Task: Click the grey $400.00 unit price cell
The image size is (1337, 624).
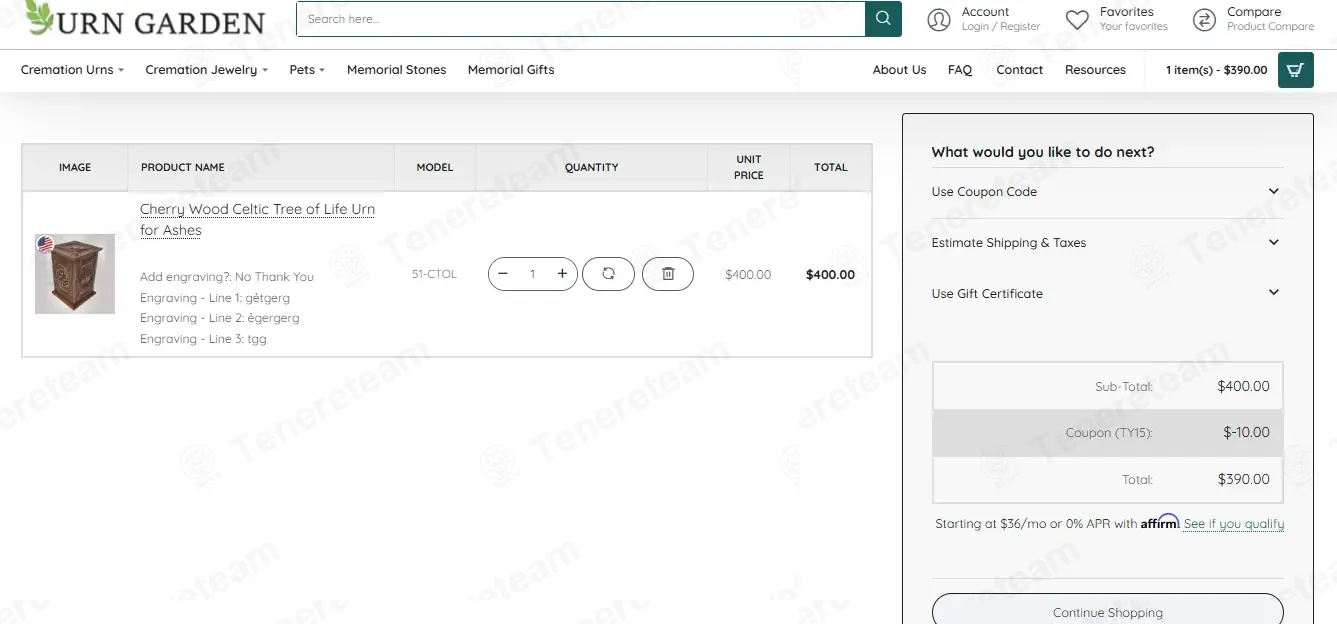Action: click(748, 274)
